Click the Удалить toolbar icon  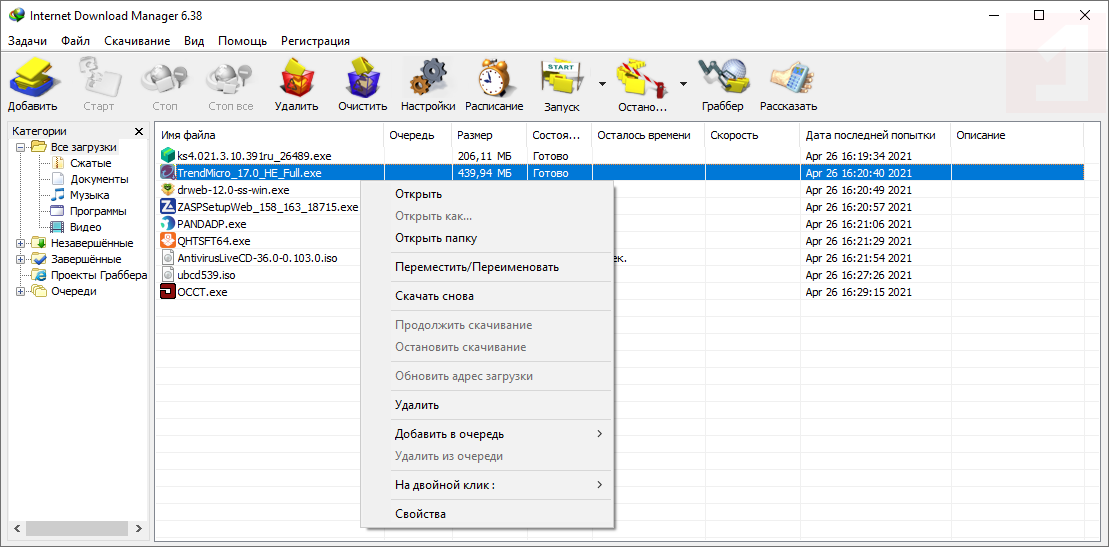point(296,77)
